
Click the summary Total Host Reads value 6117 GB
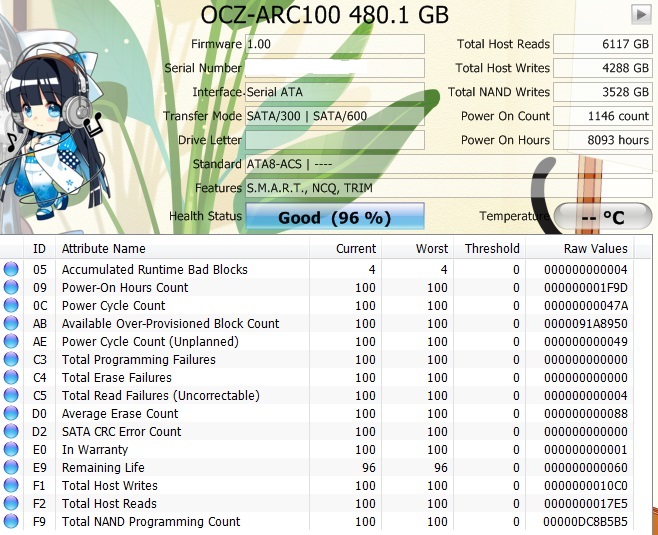click(x=603, y=44)
